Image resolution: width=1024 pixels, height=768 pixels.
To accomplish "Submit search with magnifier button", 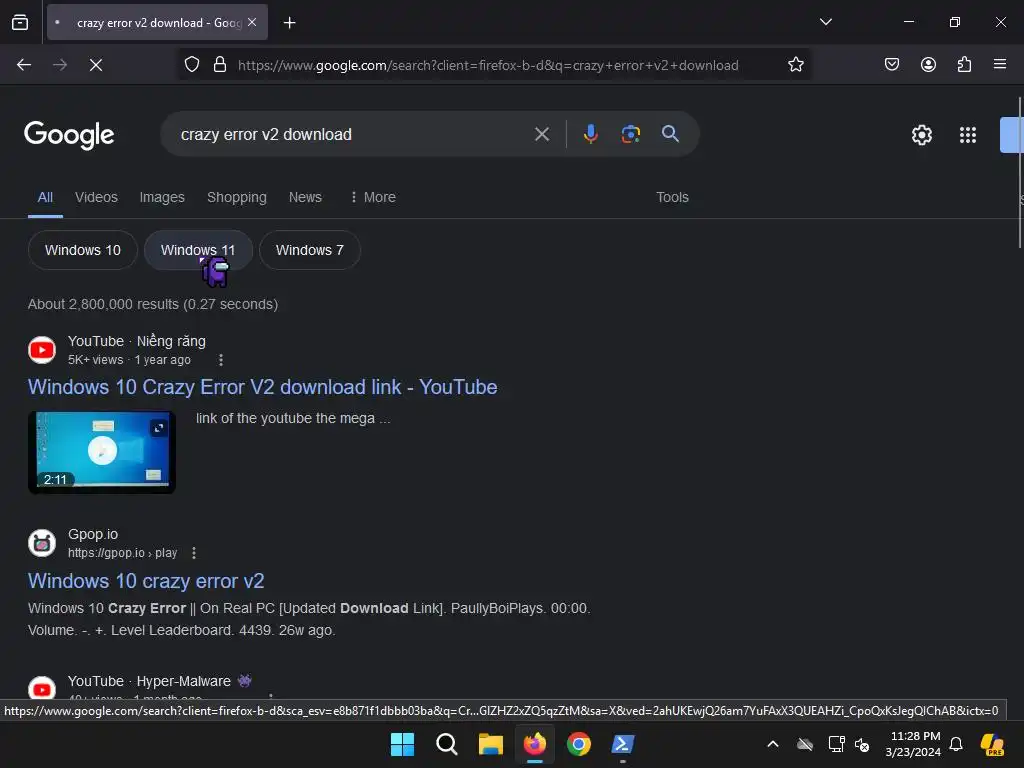I will (x=670, y=134).
